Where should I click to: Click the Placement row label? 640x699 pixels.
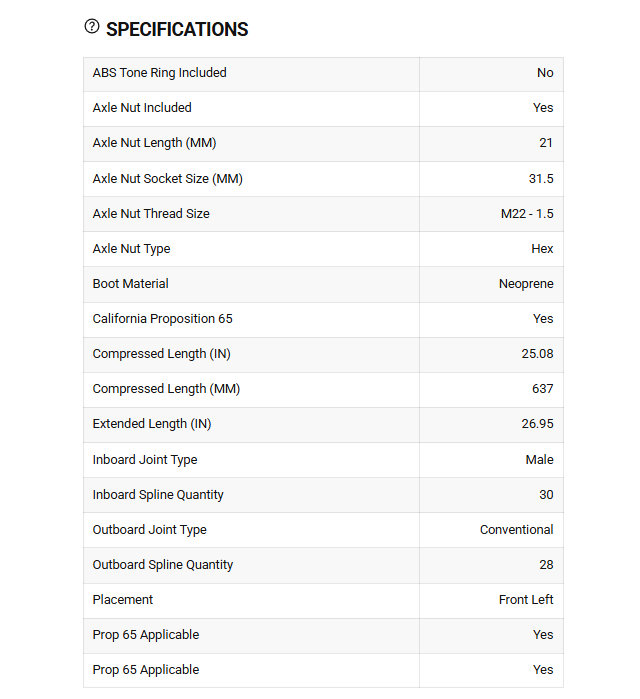coord(123,600)
